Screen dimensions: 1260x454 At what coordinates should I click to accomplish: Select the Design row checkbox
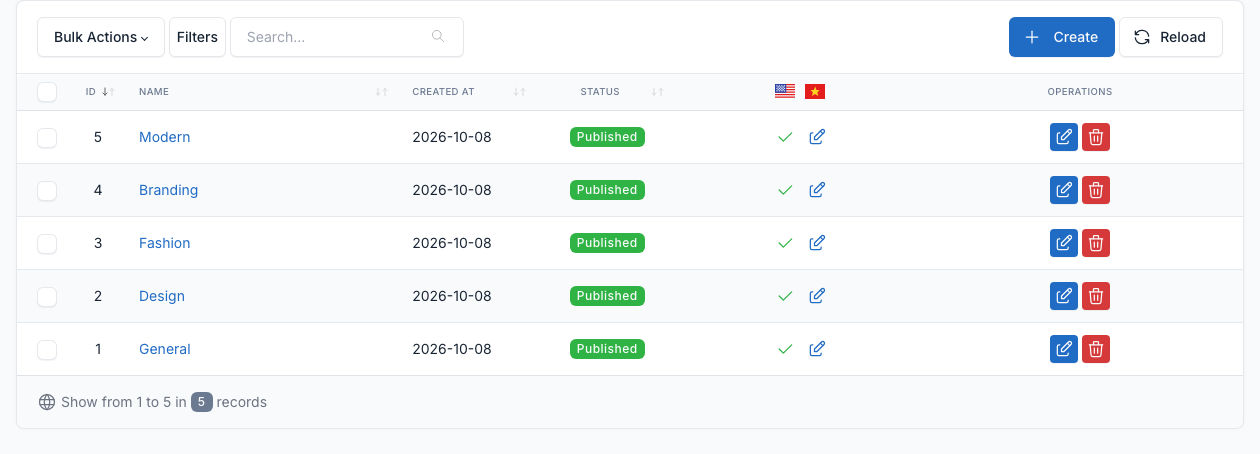pos(47,297)
